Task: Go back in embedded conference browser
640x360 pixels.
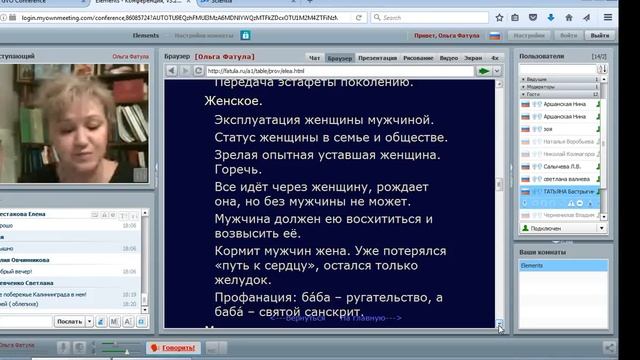Action: tap(171, 71)
